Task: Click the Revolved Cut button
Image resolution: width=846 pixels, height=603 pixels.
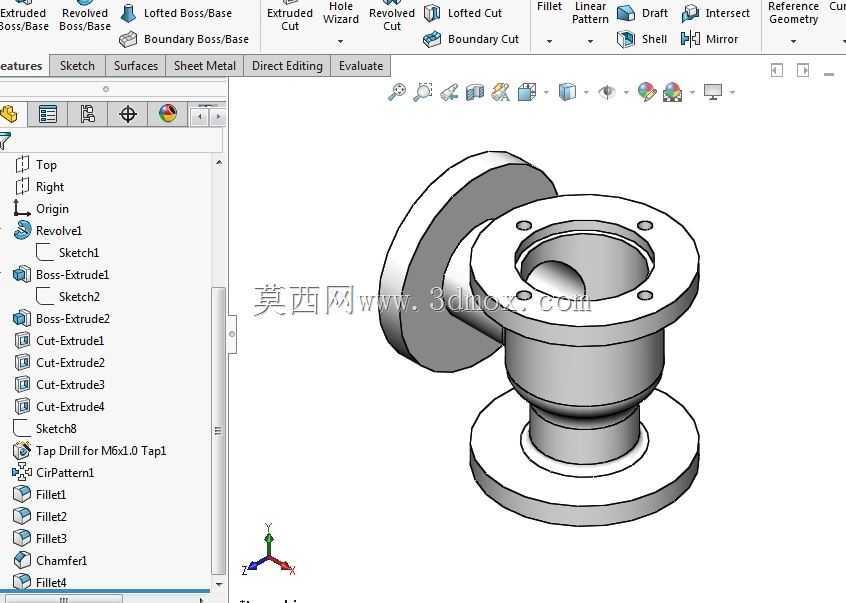Action: pyautogui.click(x=392, y=19)
